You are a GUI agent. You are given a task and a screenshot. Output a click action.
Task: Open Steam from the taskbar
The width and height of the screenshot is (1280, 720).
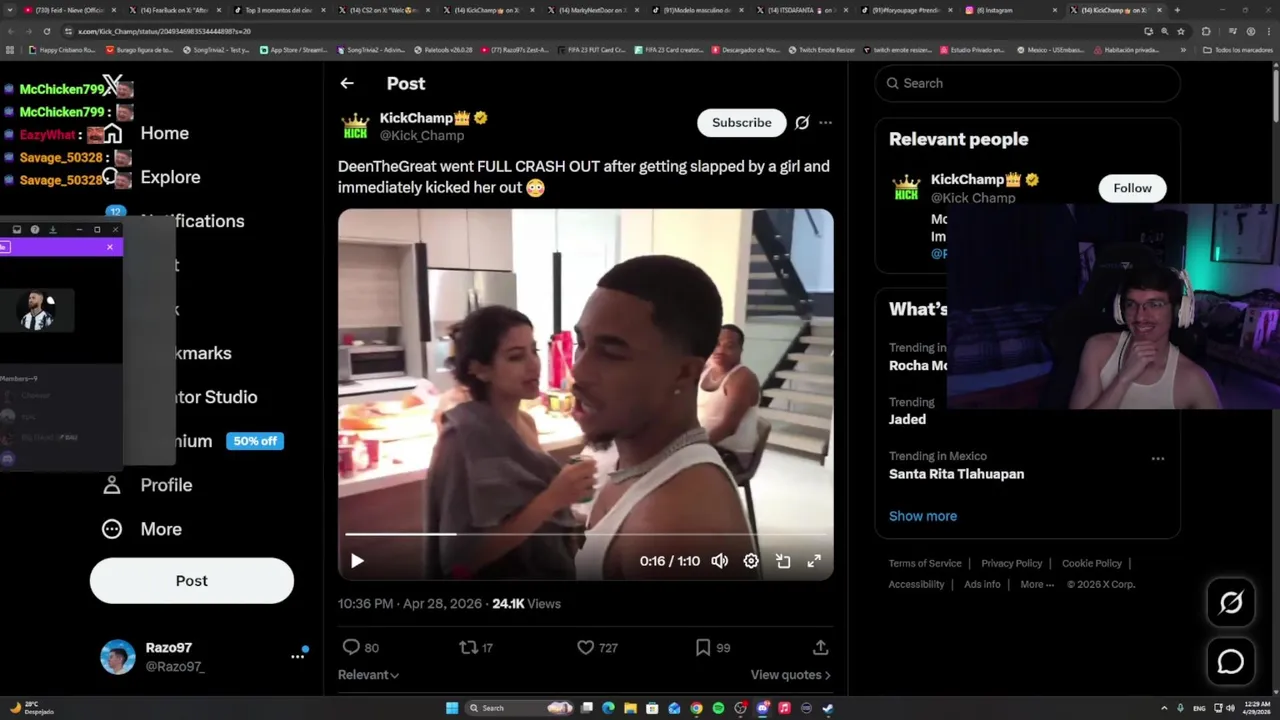tap(828, 708)
